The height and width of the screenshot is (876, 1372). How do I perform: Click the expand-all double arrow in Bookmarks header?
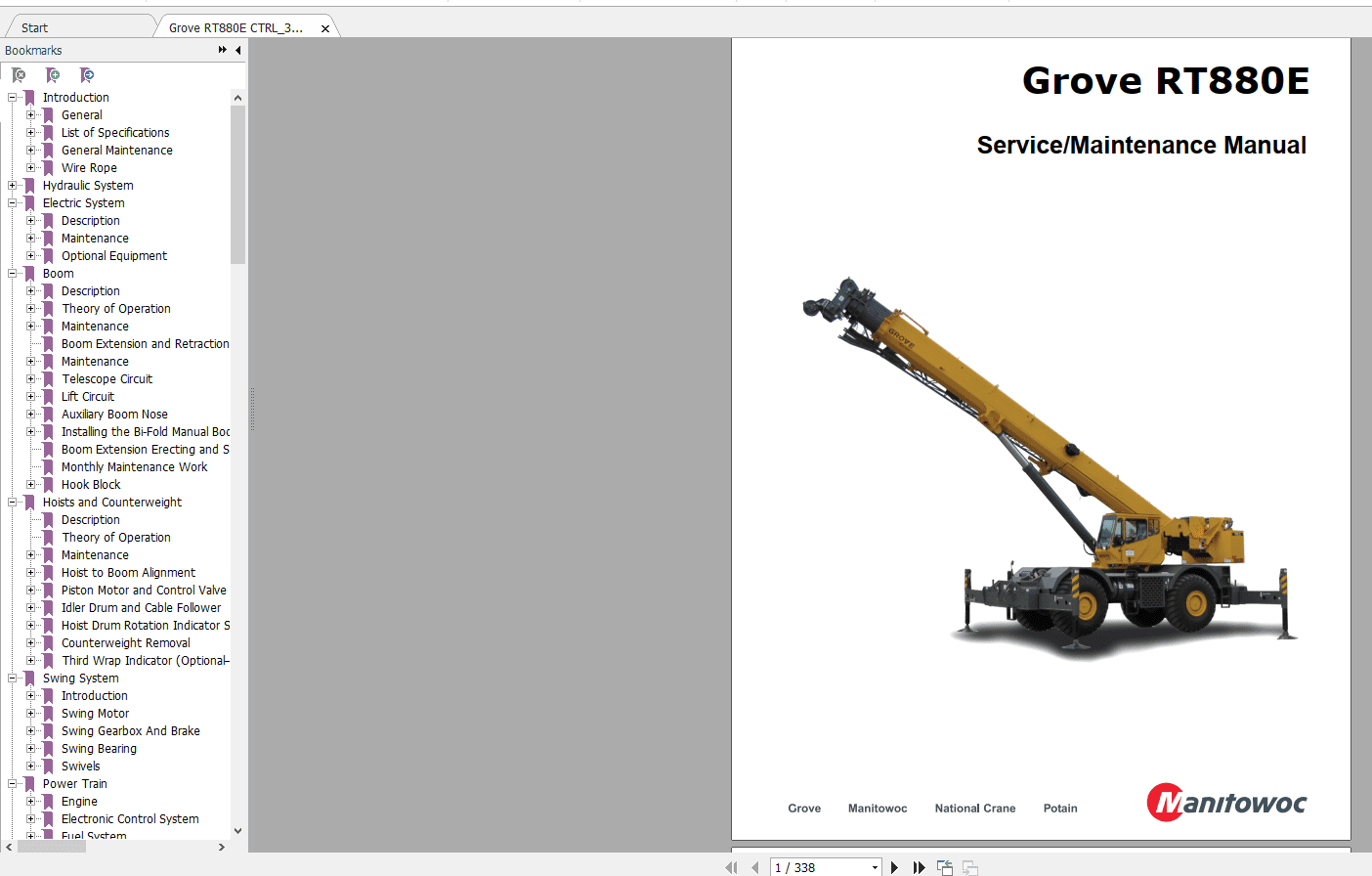pyautogui.click(x=222, y=50)
